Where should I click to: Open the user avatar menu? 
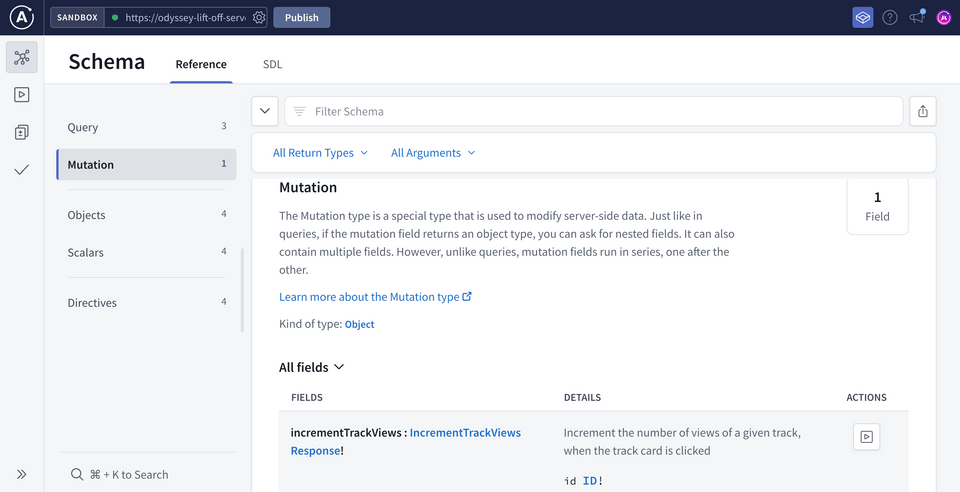[x=943, y=18]
